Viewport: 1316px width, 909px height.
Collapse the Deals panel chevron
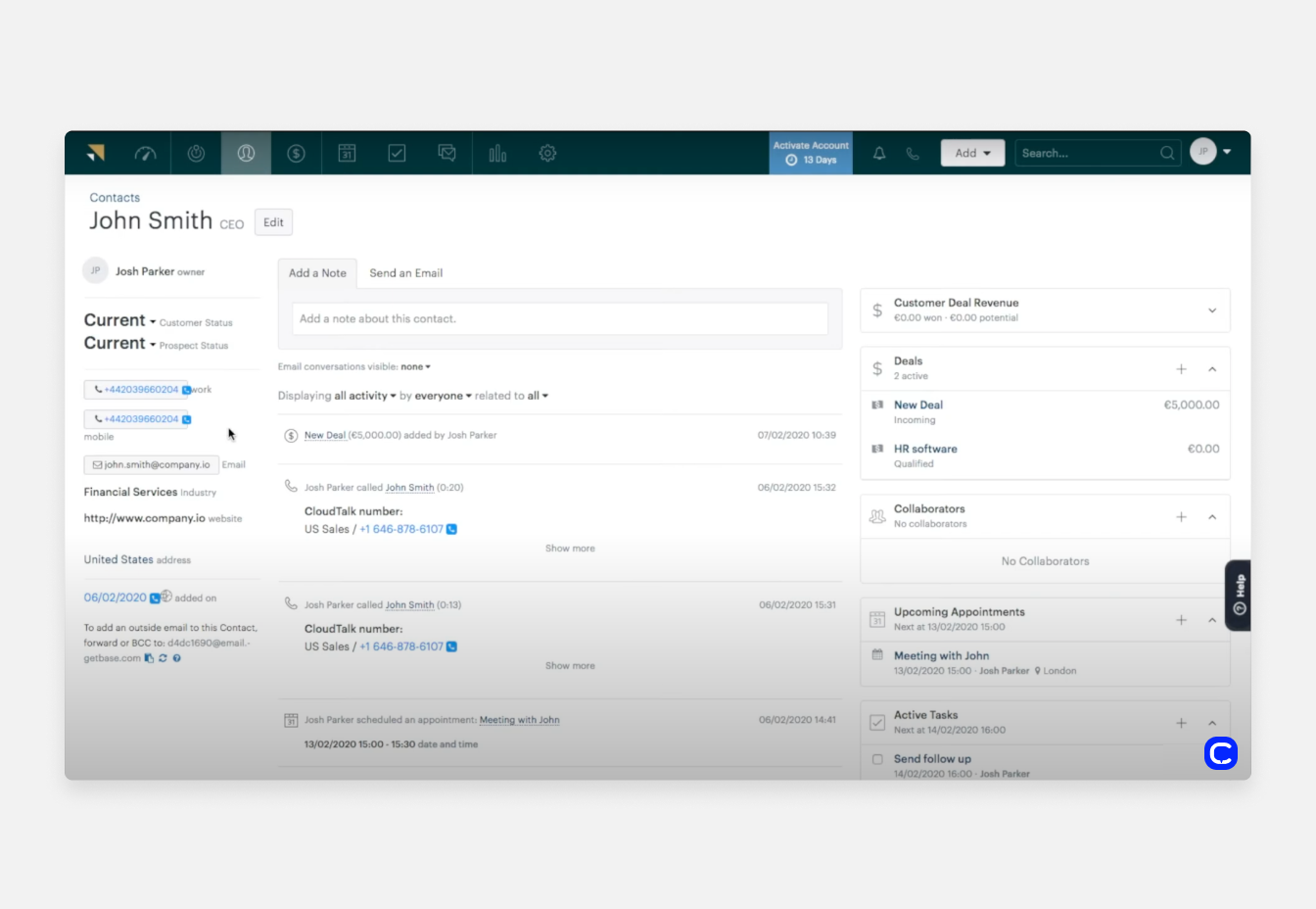click(x=1213, y=368)
